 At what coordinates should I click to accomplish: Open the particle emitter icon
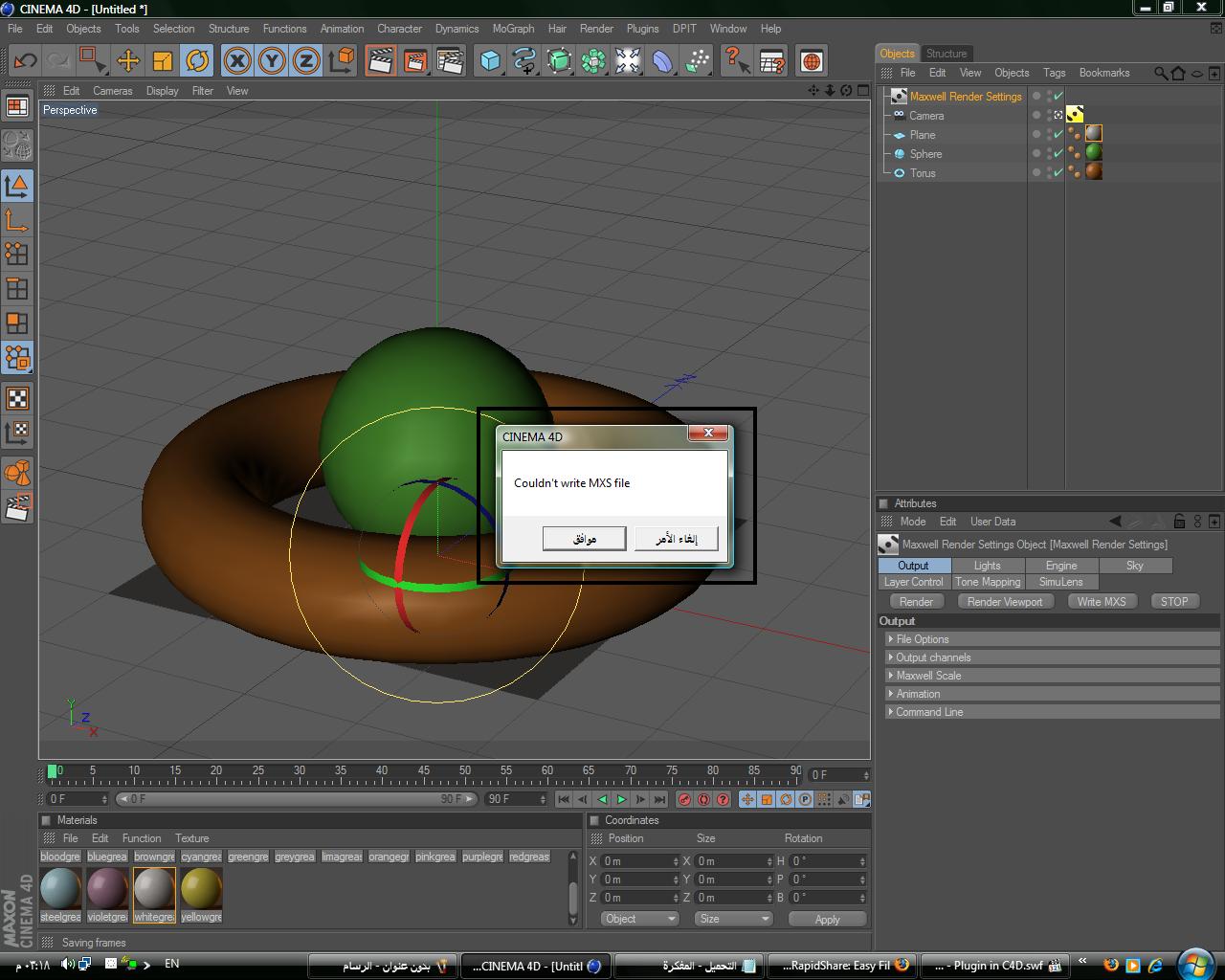click(x=697, y=61)
